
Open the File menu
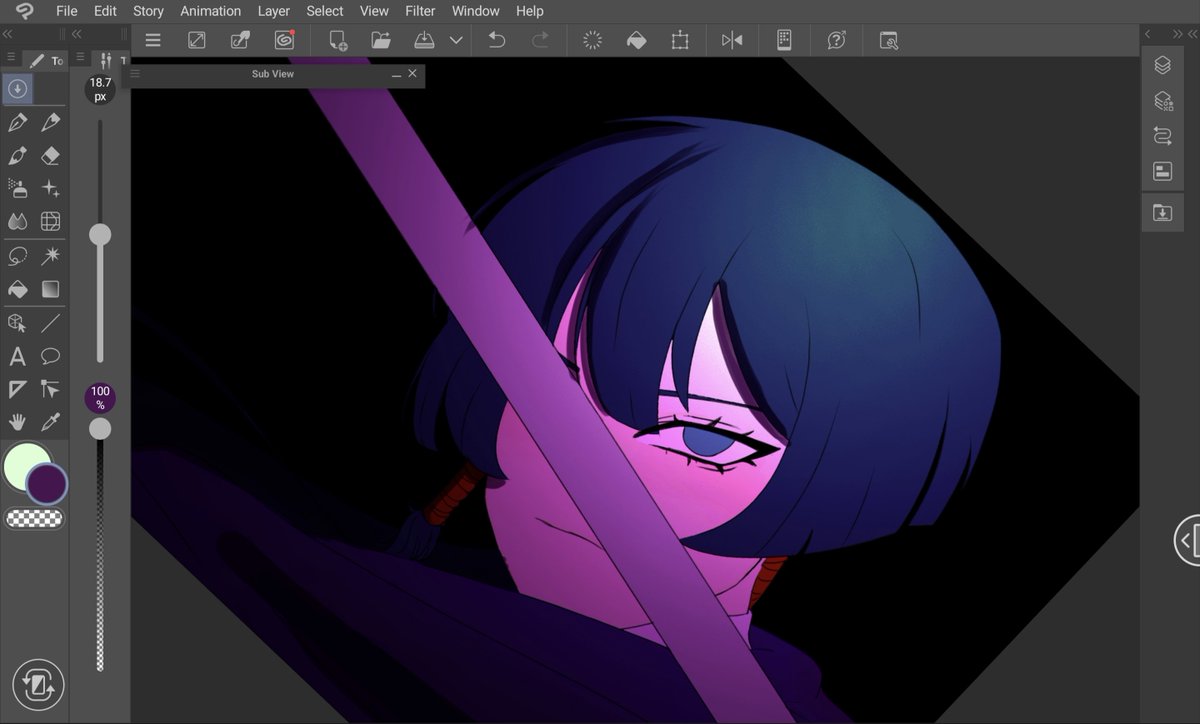(x=67, y=11)
